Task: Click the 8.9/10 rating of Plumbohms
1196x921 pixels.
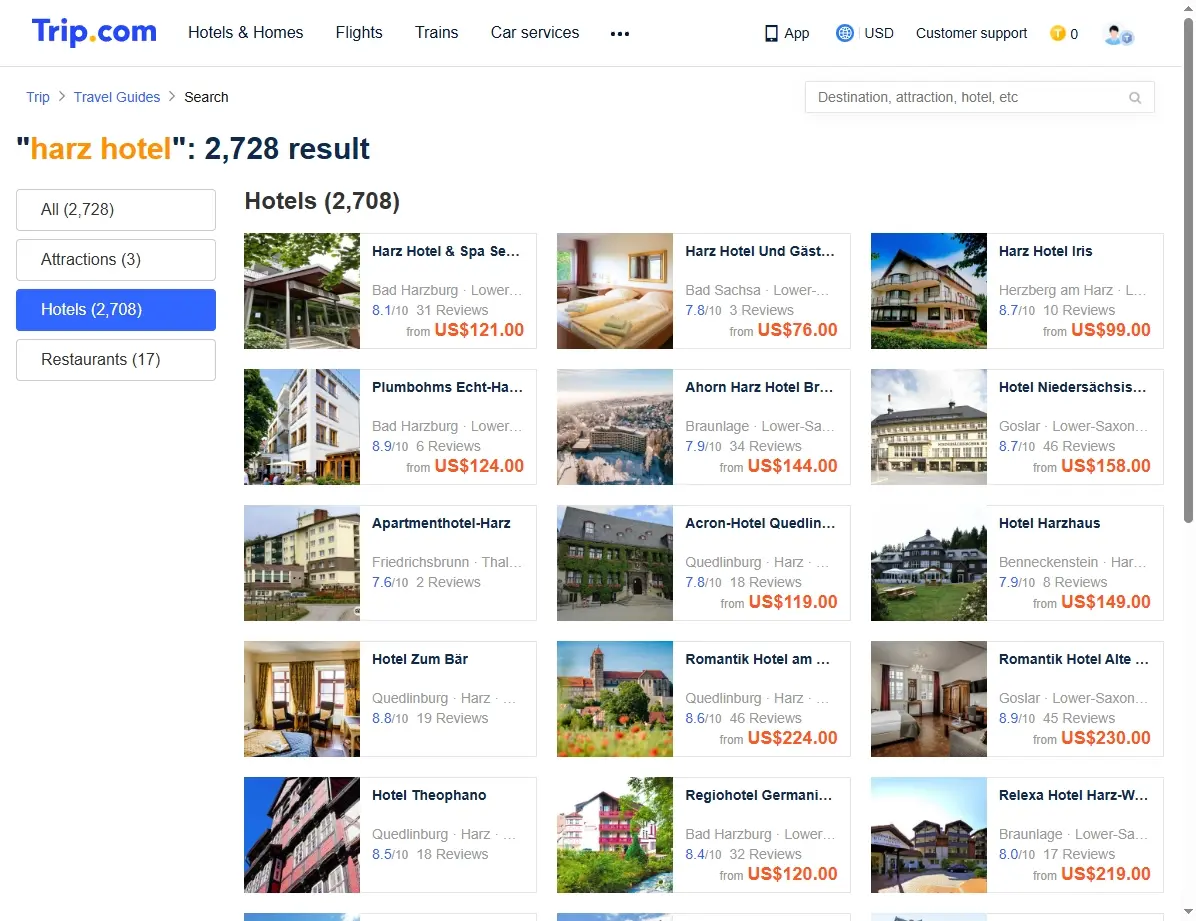Action: (390, 446)
